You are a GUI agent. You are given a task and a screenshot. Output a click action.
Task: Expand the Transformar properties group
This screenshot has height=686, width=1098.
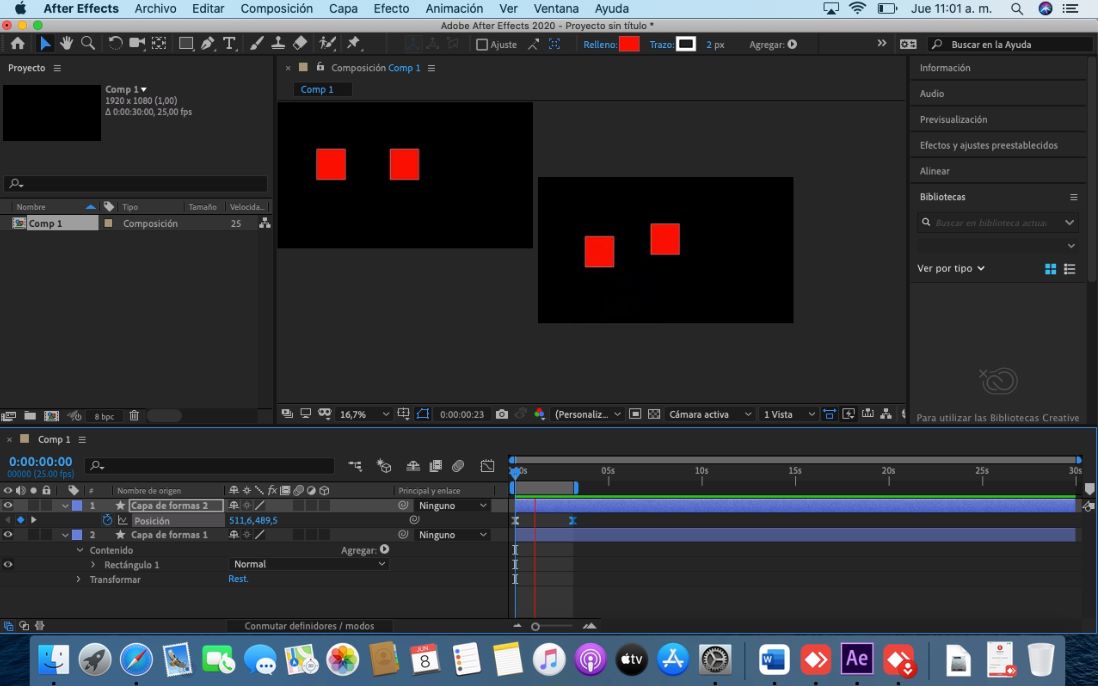pyautogui.click(x=77, y=580)
